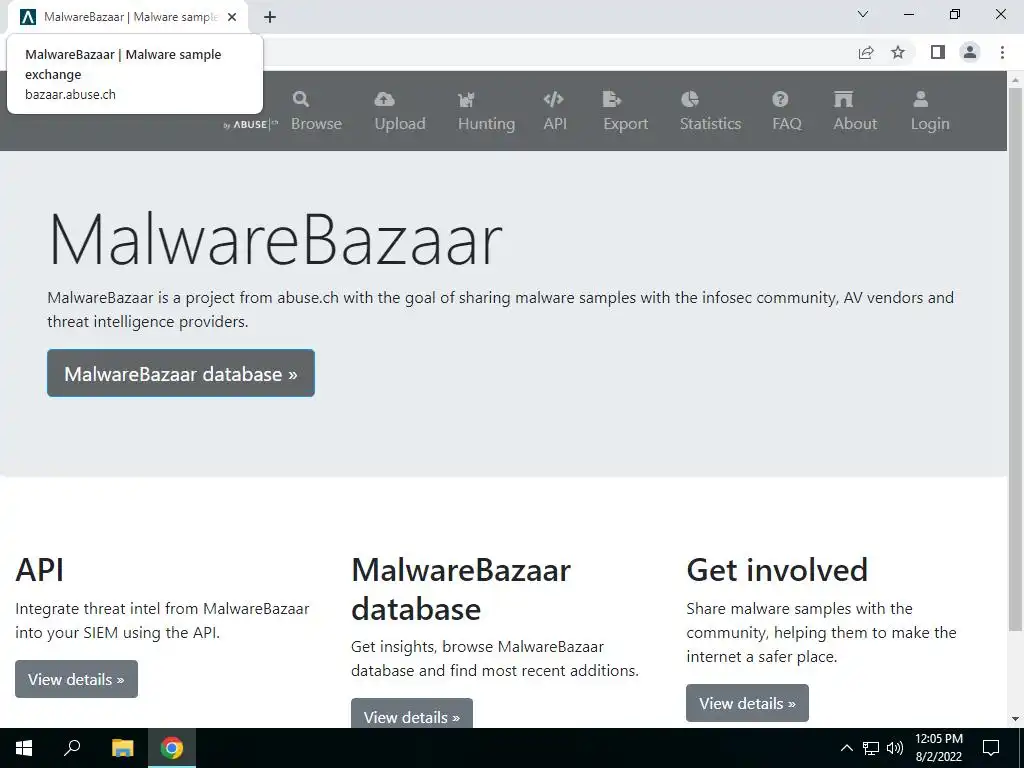Click the by ABUSE.ch logo
1024x768 pixels.
click(251, 124)
